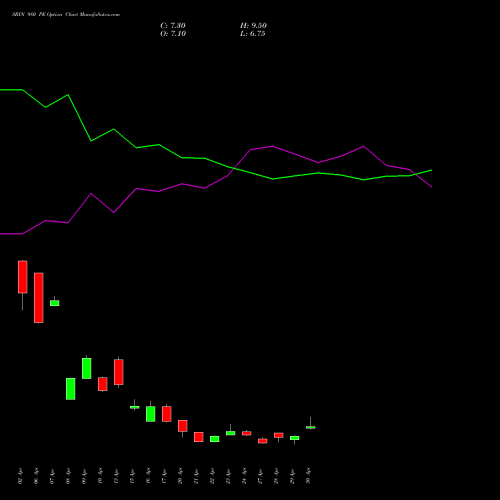
Task: Select the 07 Apr date label
Action: (52, 476)
